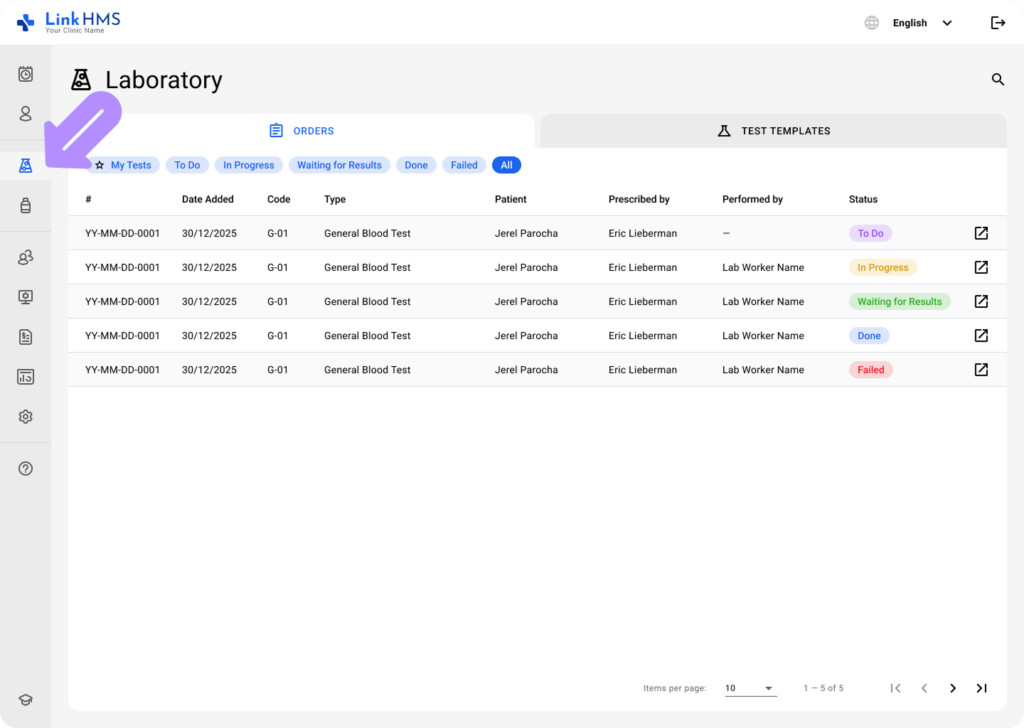Open the patients section via person icon
Screen dimensions: 1024x728
point(25,114)
